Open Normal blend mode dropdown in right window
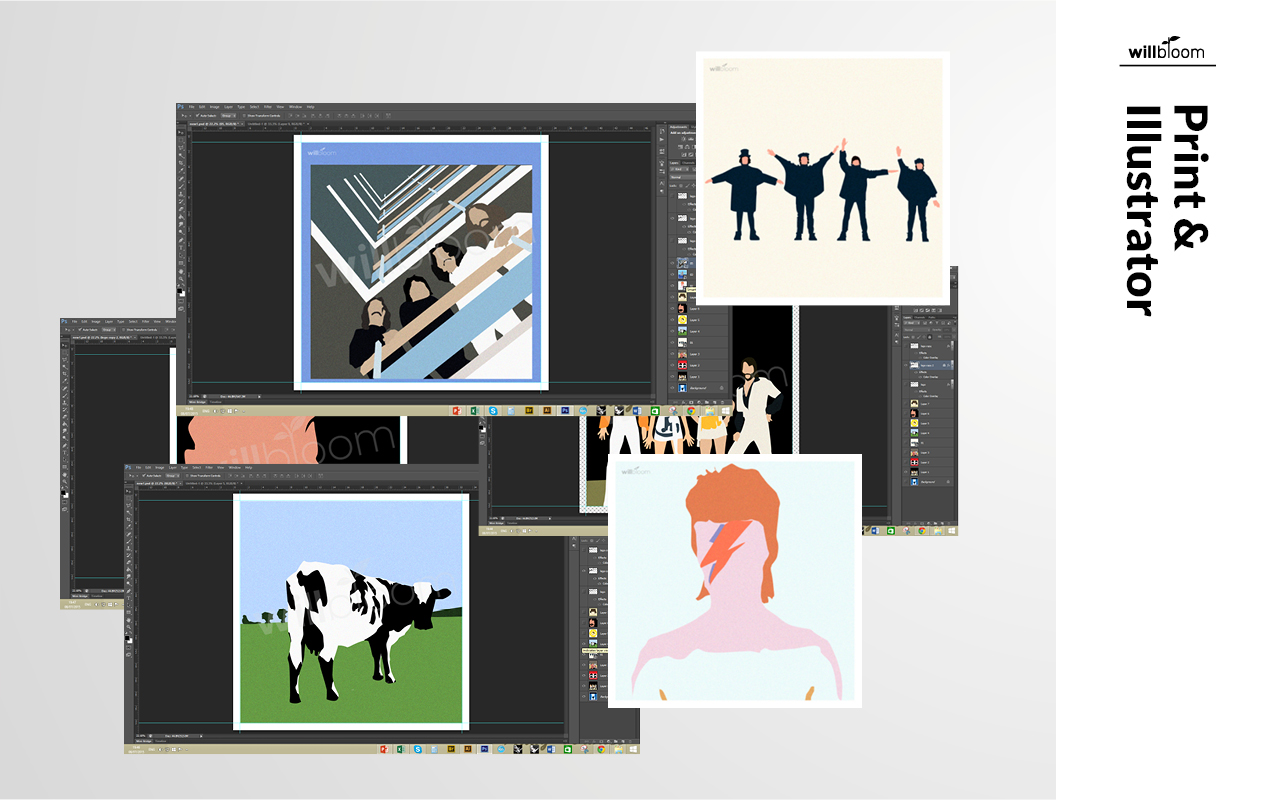 (916, 330)
